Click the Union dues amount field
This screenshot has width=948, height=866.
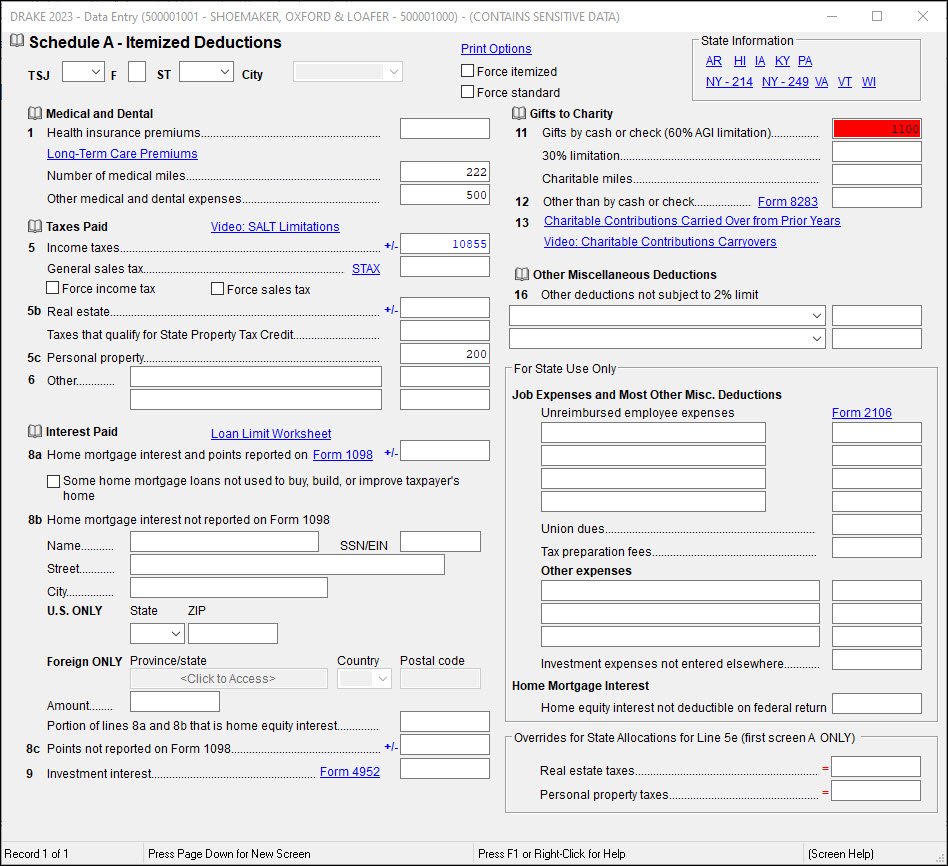tap(877, 524)
